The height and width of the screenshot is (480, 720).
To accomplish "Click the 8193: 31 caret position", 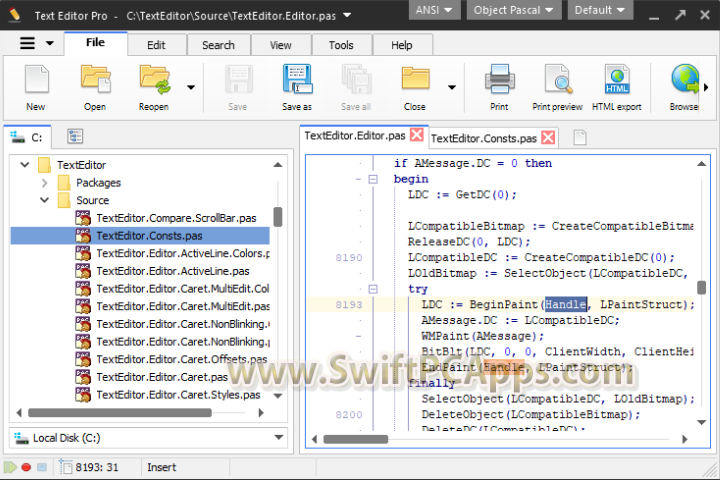I will point(97,467).
